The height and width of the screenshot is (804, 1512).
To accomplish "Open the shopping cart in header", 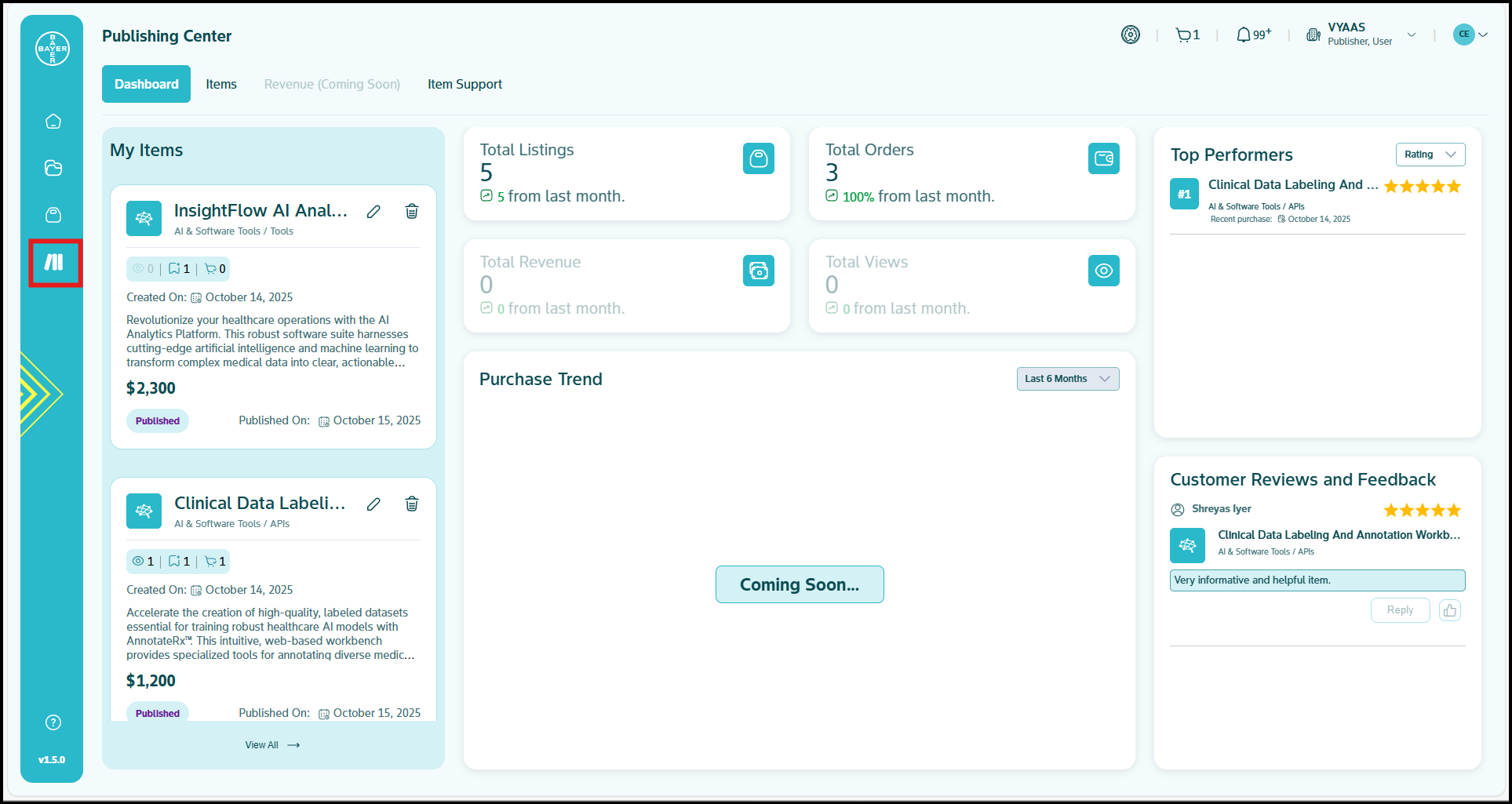I will pos(1186,35).
